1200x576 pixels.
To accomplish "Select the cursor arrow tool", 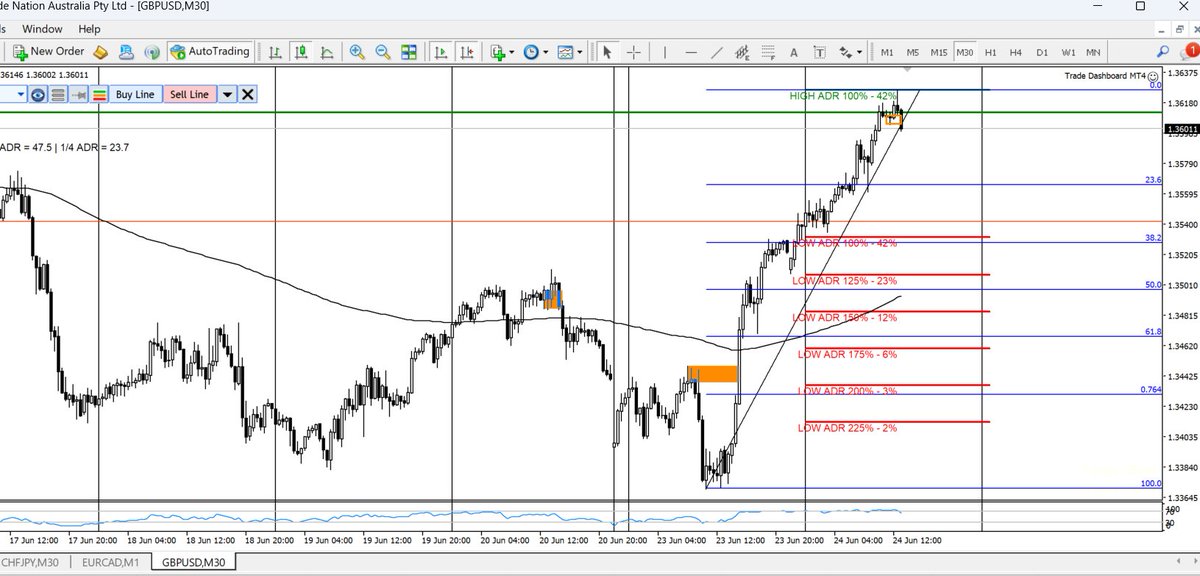I will coord(608,51).
